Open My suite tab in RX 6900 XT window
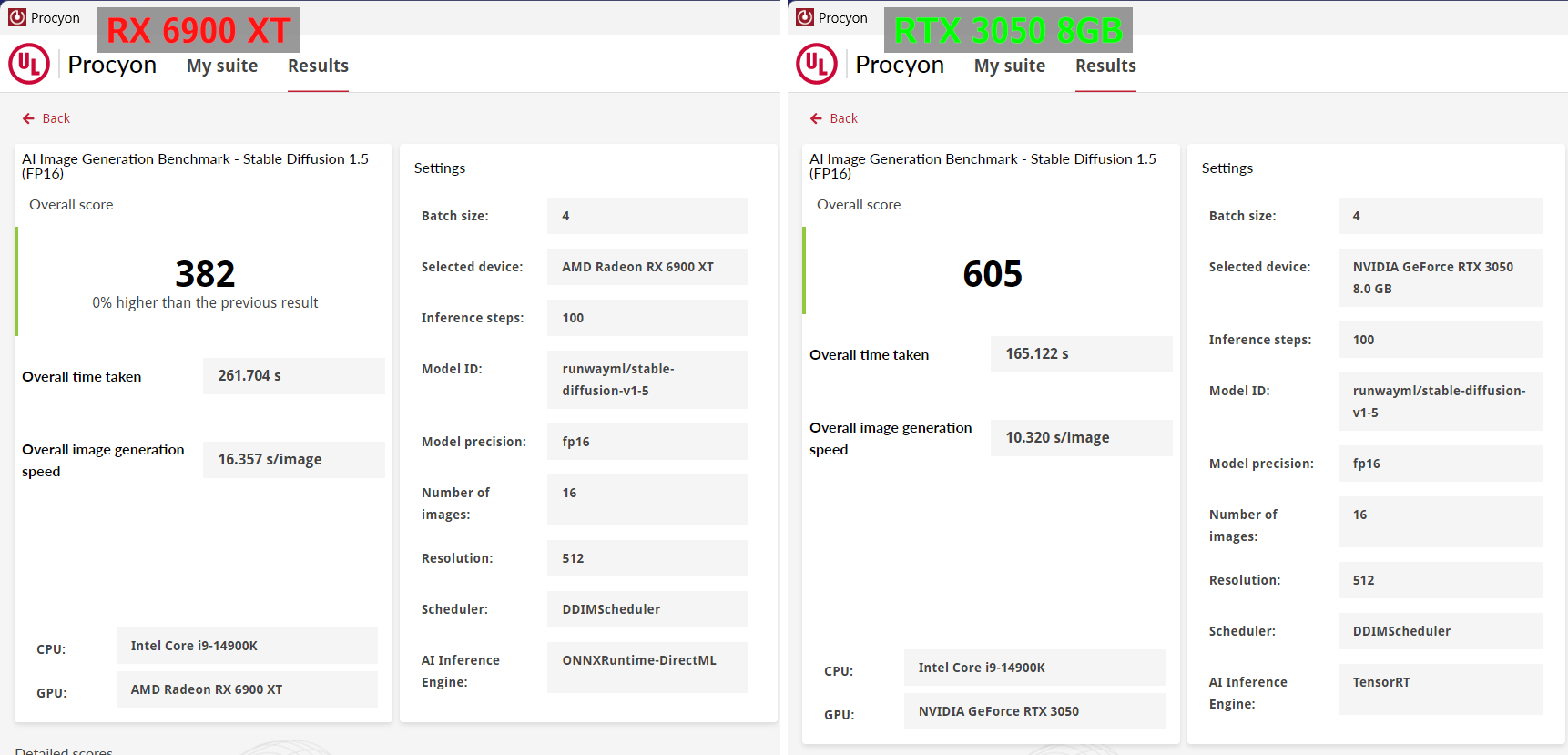This screenshot has width=1568, height=755. 222,66
